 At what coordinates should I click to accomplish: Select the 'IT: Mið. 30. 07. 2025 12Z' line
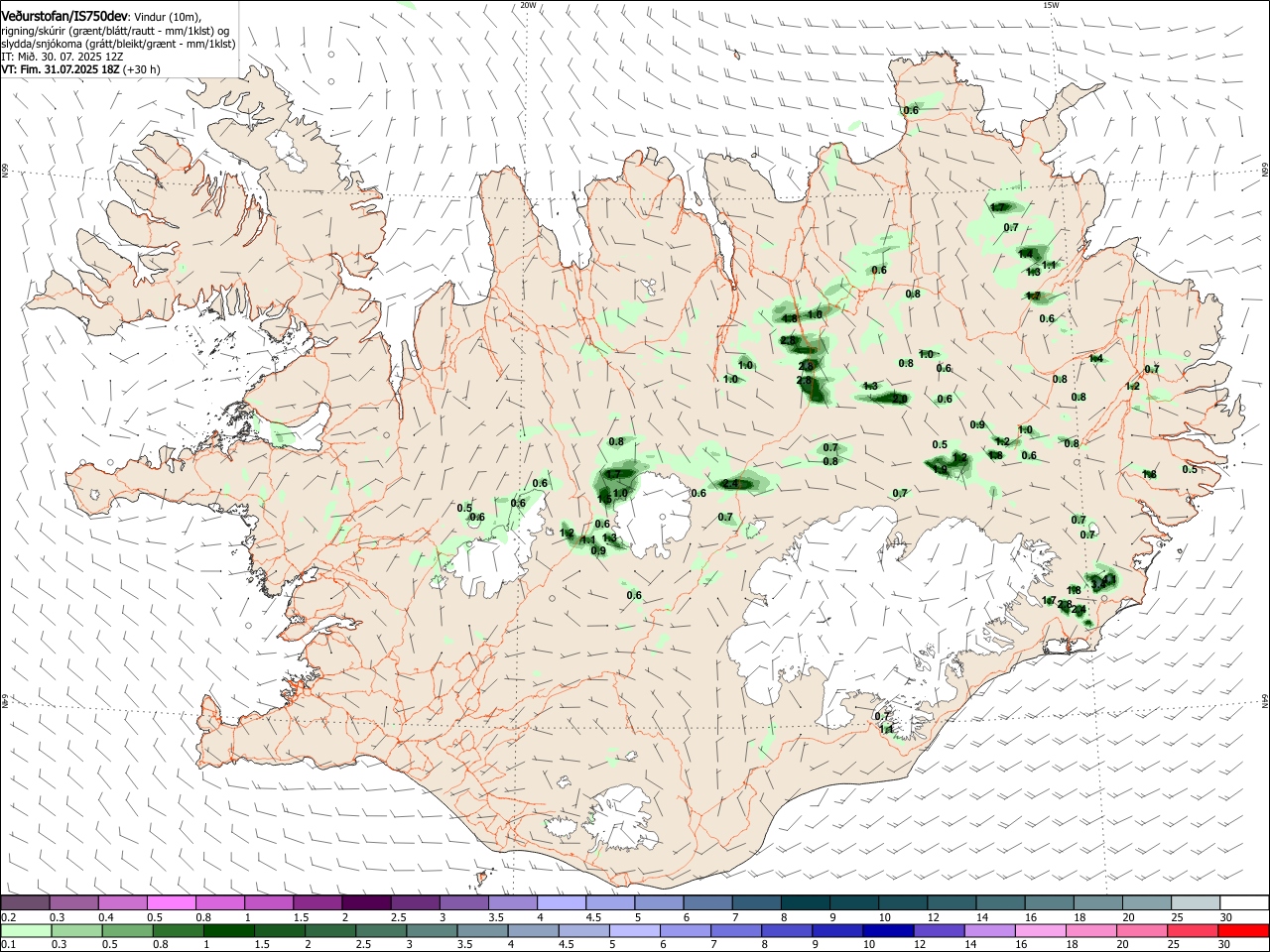click(63, 57)
